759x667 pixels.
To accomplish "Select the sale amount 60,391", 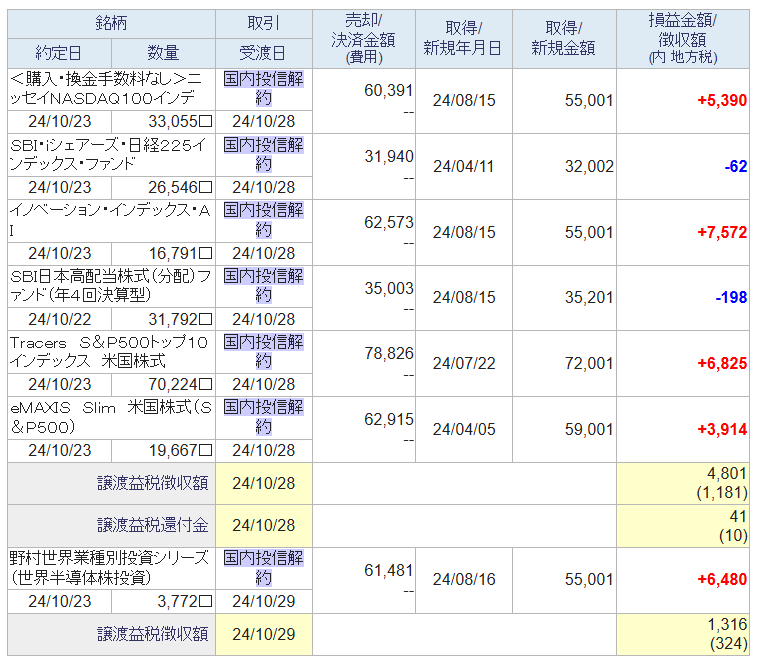I will (389, 91).
